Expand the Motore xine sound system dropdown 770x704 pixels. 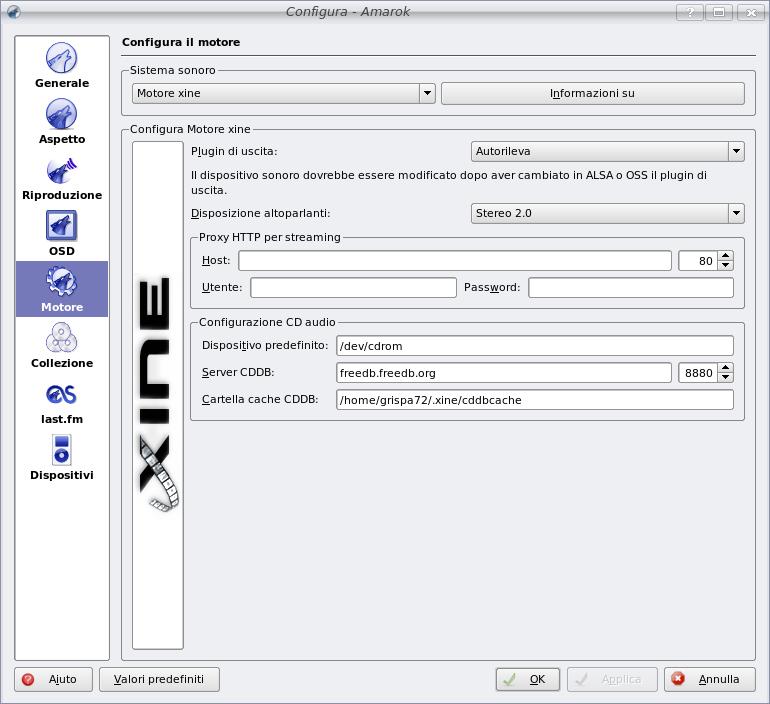tap(427, 94)
